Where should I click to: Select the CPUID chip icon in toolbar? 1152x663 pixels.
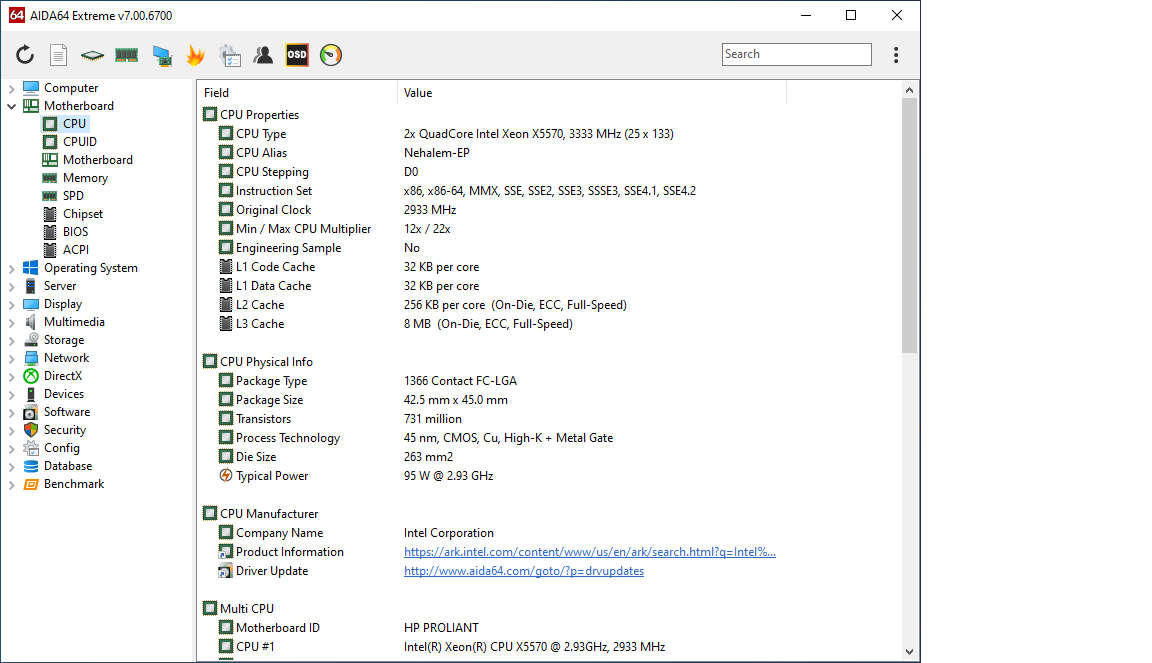pos(92,54)
